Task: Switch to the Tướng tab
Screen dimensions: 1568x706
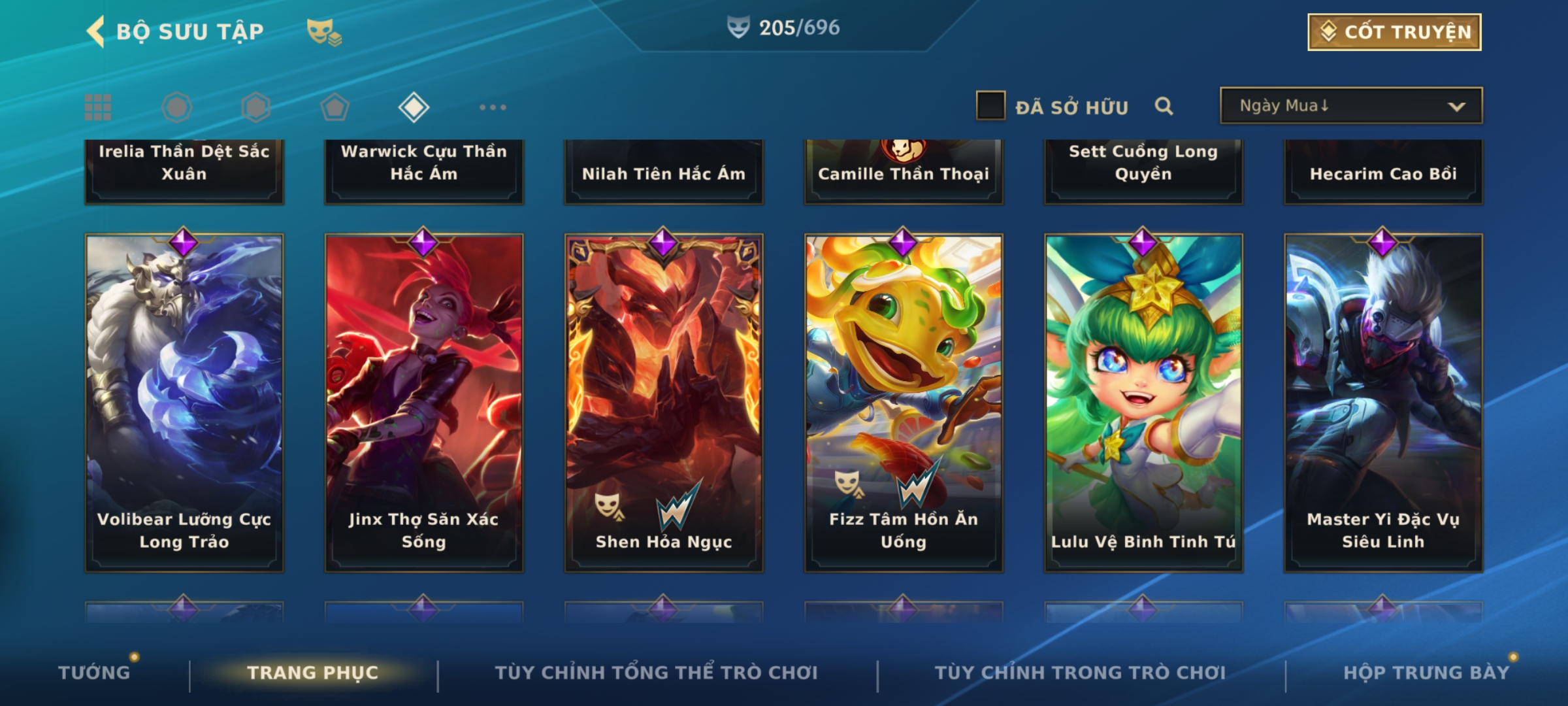Action: [x=94, y=672]
